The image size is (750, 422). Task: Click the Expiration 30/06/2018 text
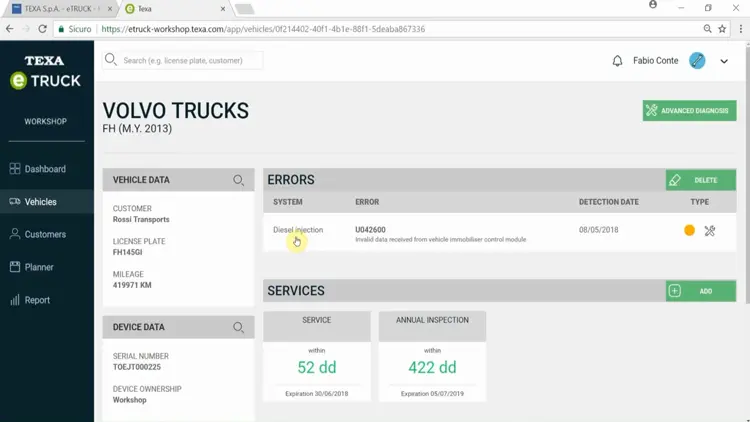317,394
